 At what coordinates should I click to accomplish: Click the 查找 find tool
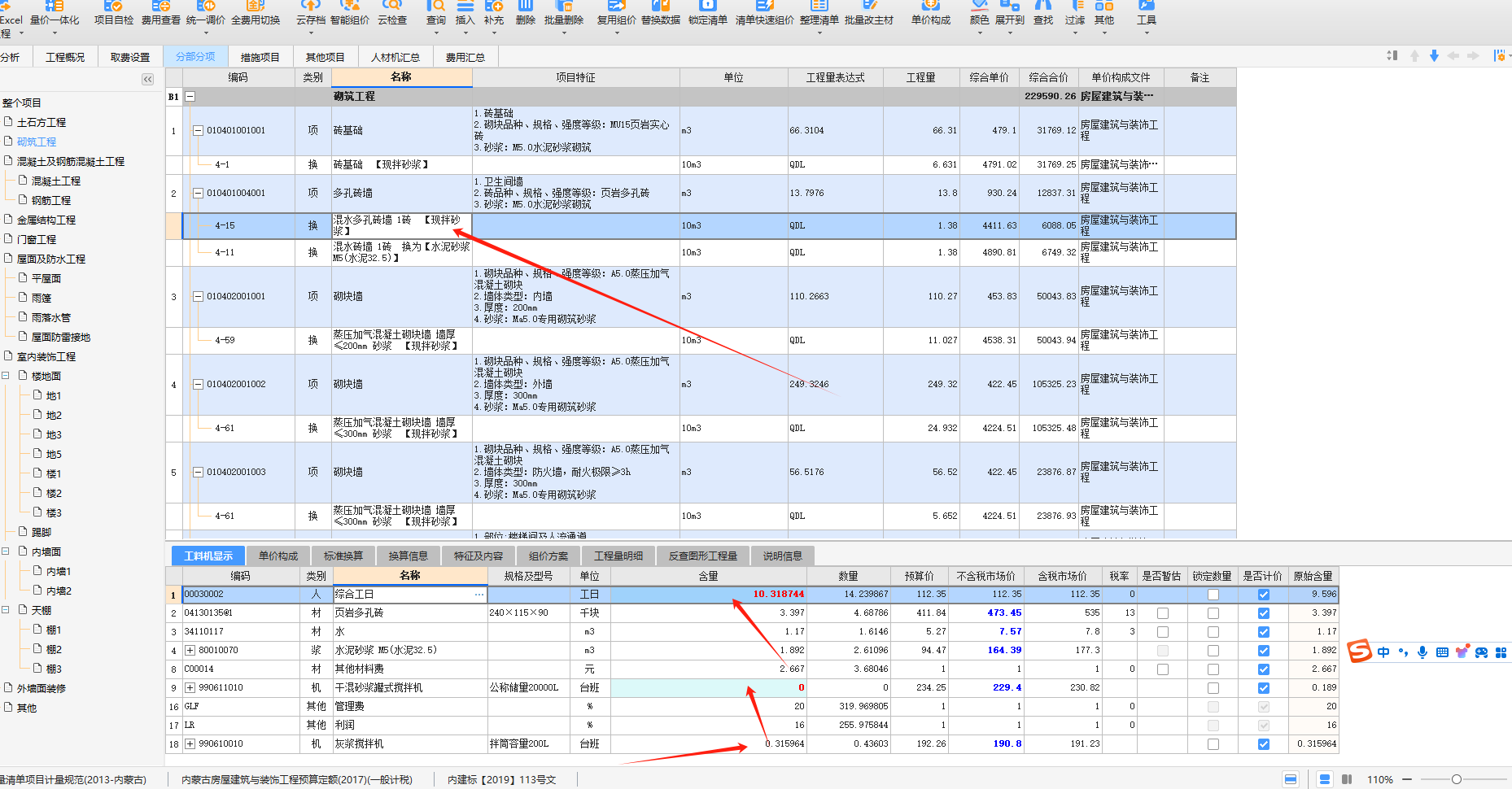click(1043, 13)
